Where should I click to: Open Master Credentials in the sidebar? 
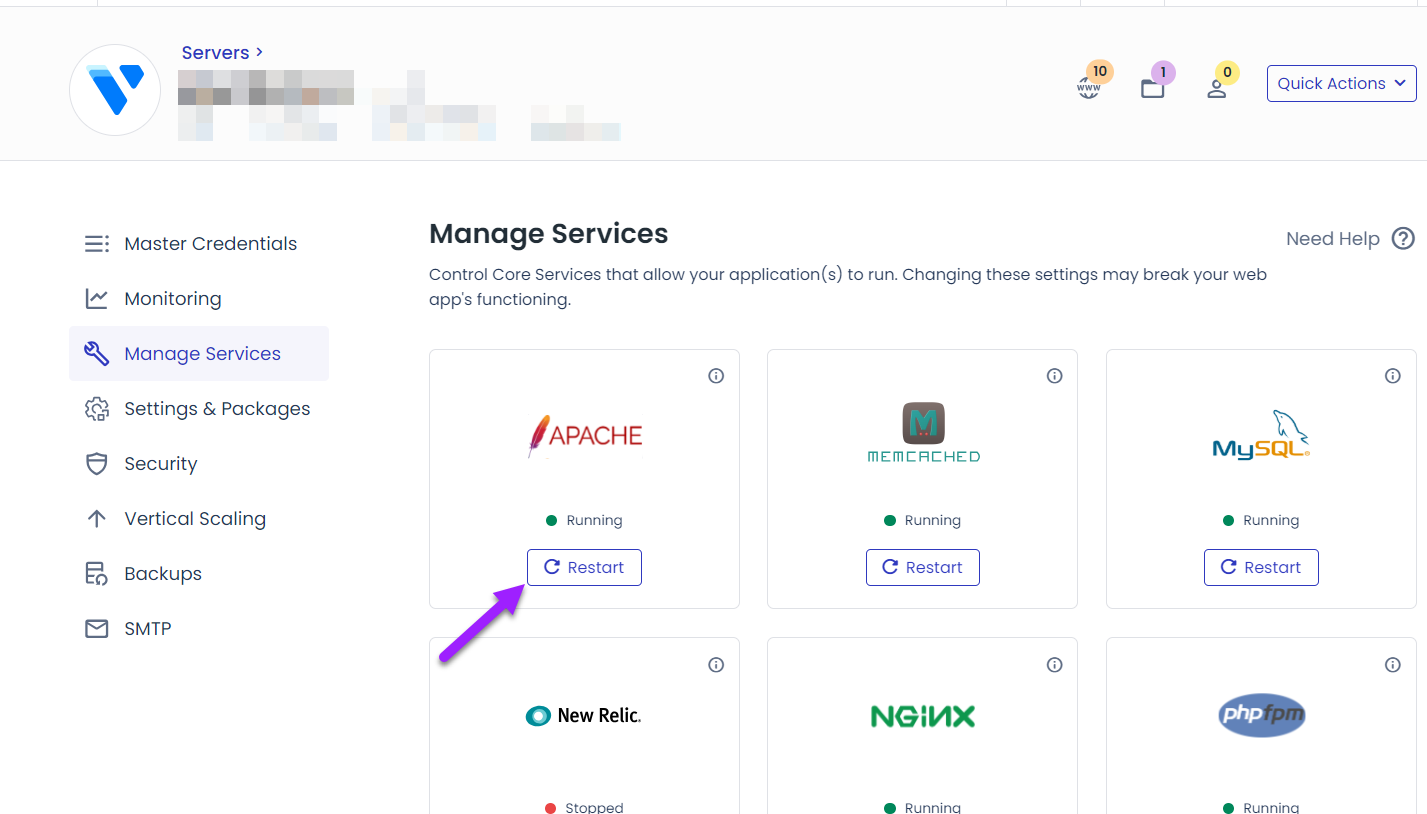pyautogui.click(x=199, y=244)
